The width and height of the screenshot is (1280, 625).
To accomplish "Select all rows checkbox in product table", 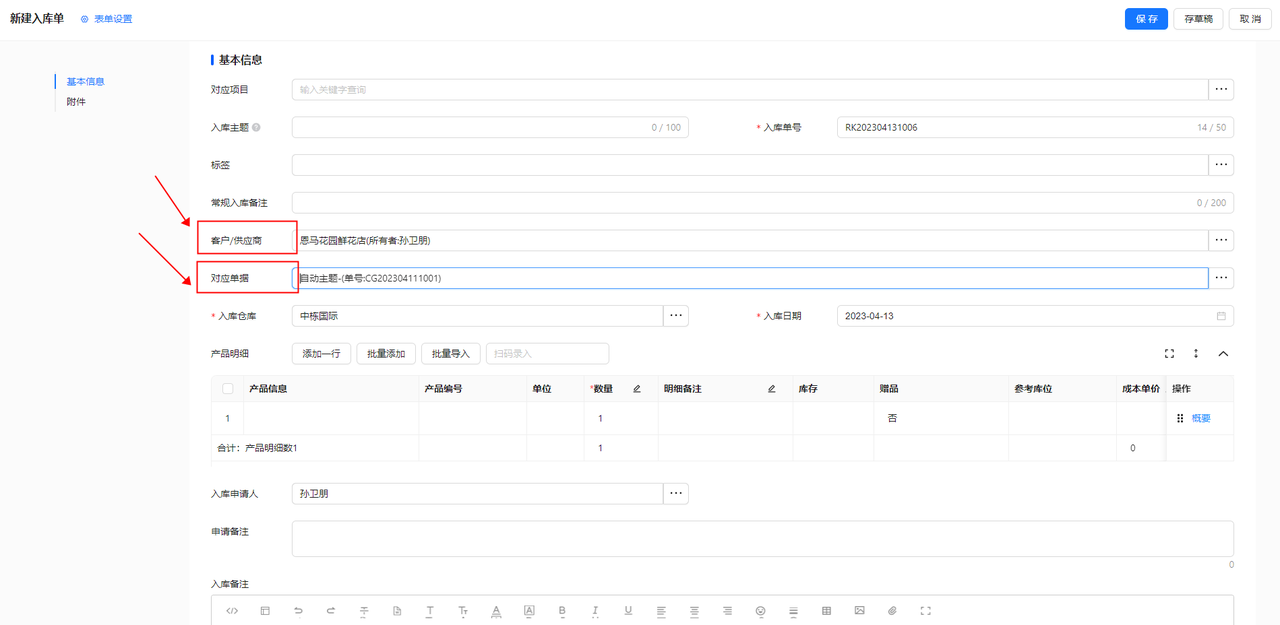I will click(x=228, y=389).
